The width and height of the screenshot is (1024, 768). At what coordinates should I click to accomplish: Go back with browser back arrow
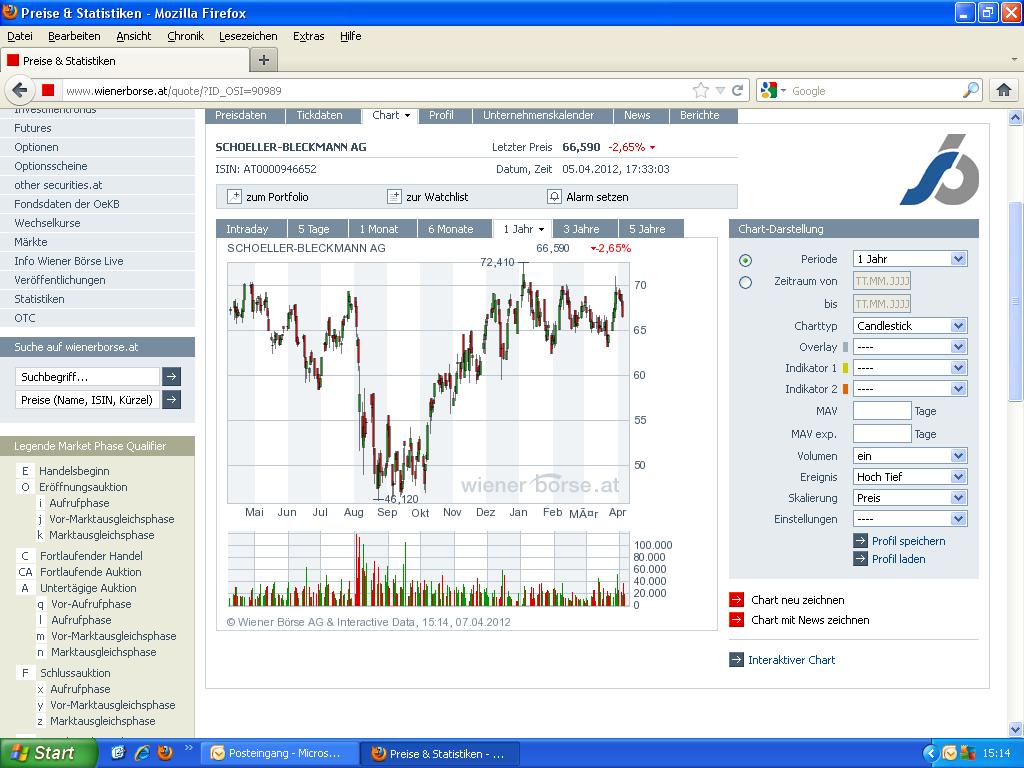(20, 90)
